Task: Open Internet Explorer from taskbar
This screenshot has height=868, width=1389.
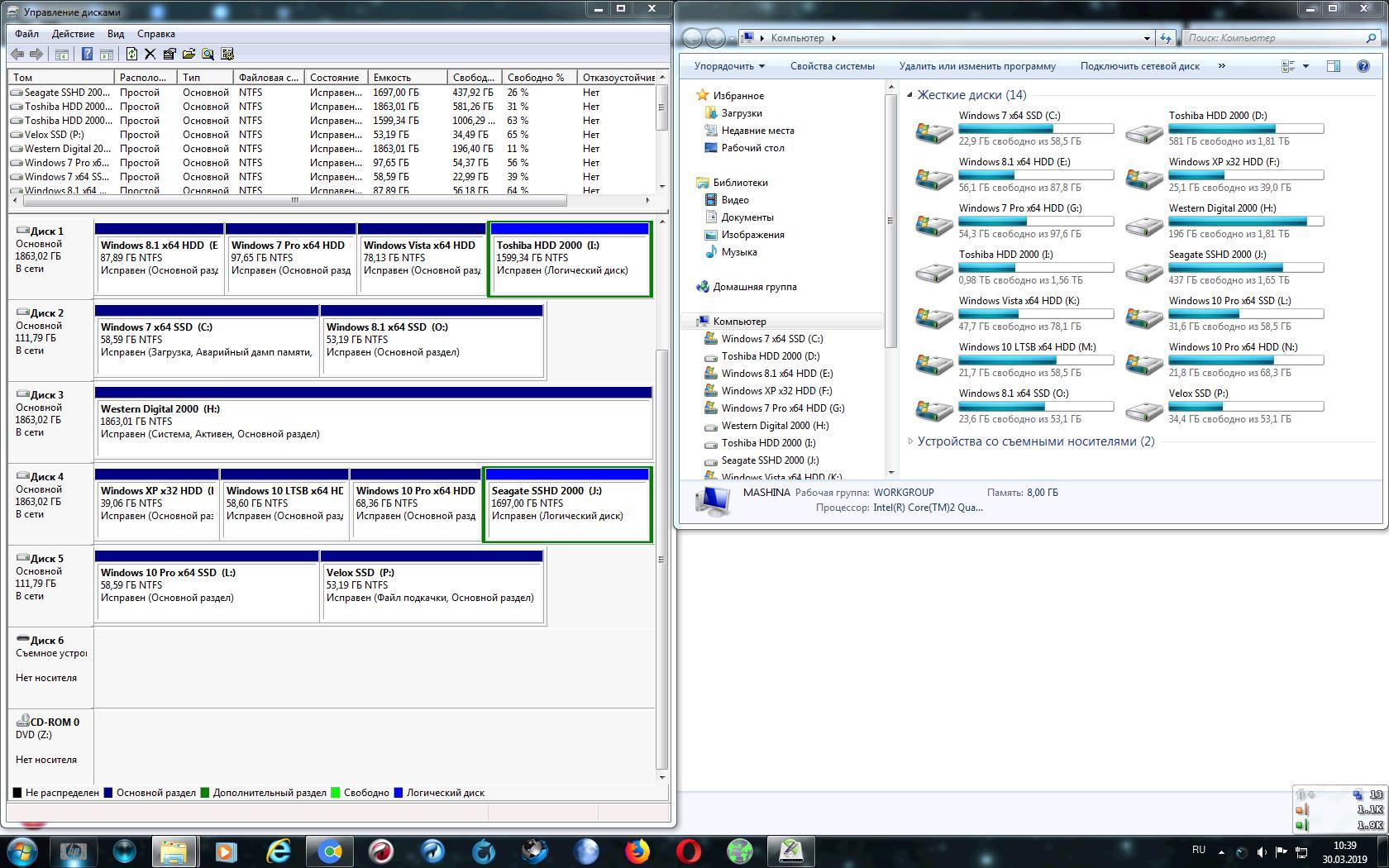Action: pos(279,851)
